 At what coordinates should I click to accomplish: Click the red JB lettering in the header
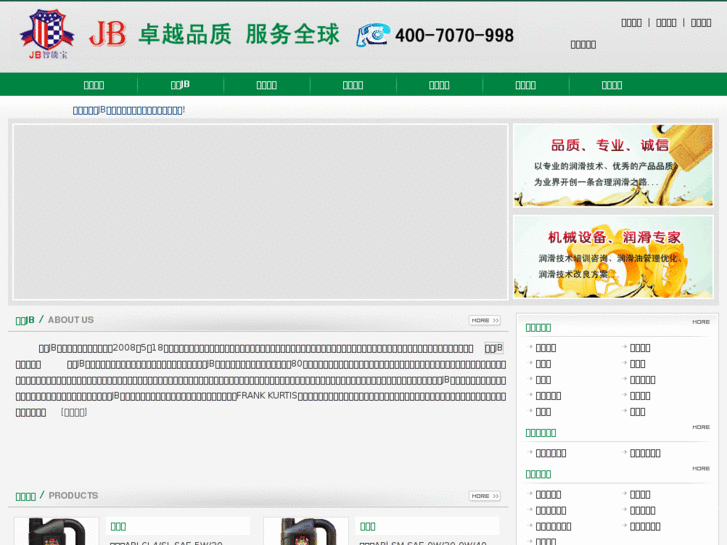pyautogui.click(x=108, y=34)
